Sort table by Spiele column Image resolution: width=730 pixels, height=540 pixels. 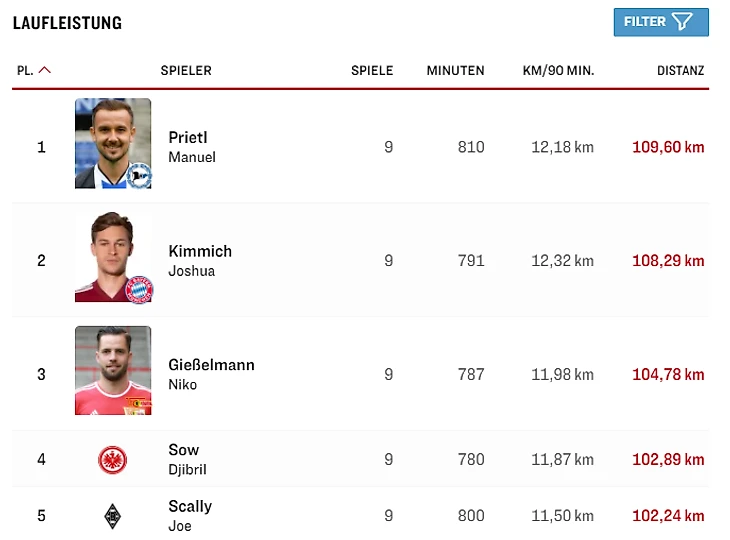pos(372,71)
